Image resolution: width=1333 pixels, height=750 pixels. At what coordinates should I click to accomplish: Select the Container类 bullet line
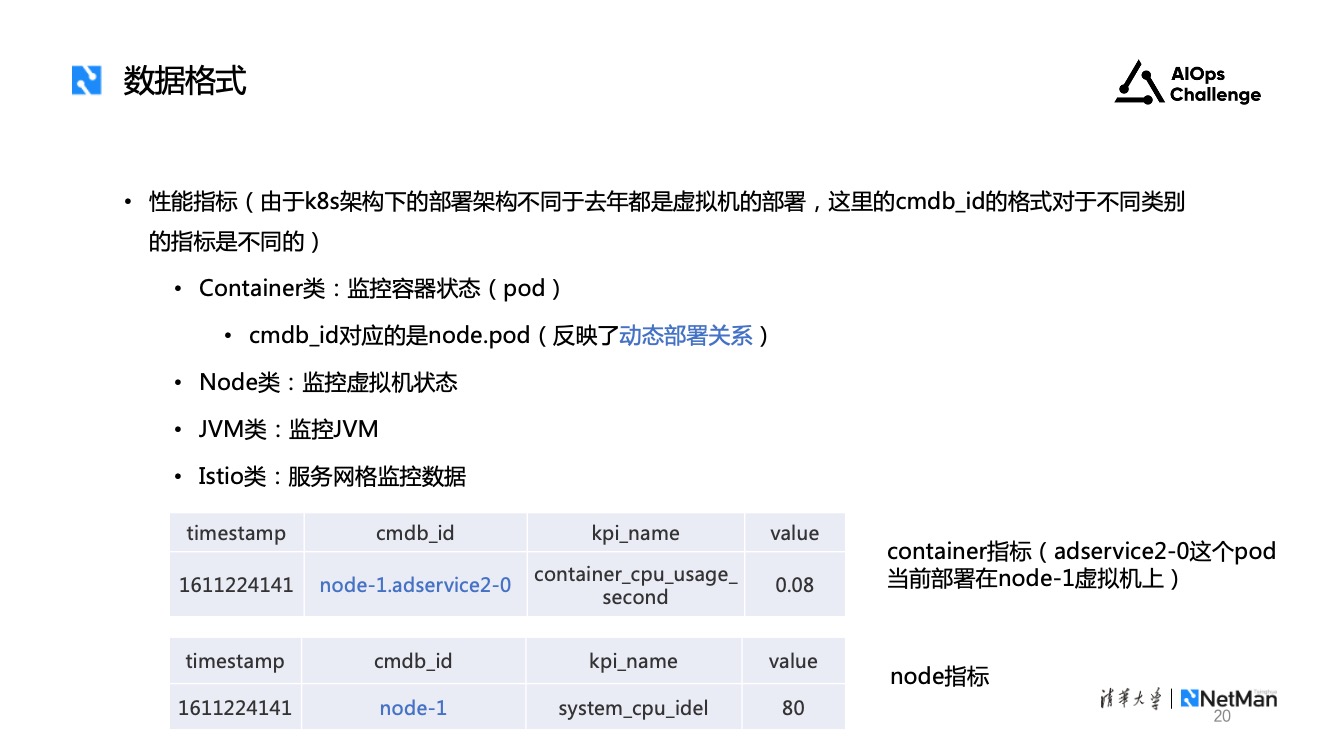click(x=380, y=289)
